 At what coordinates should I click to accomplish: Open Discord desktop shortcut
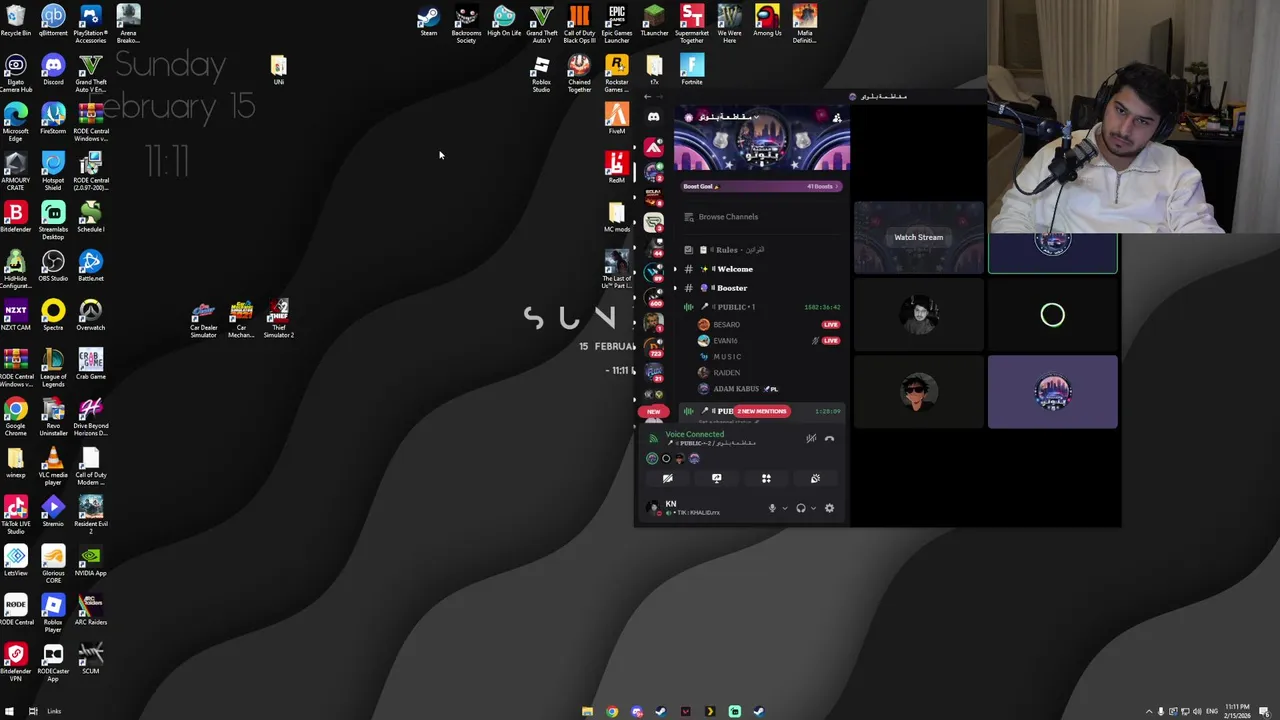pyautogui.click(x=53, y=70)
